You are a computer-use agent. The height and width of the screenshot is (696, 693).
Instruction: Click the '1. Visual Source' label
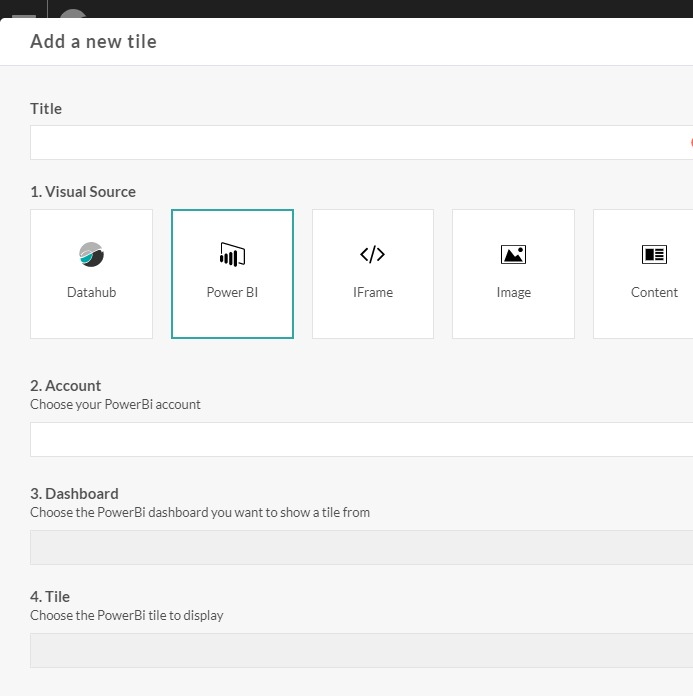[x=83, y=192]
